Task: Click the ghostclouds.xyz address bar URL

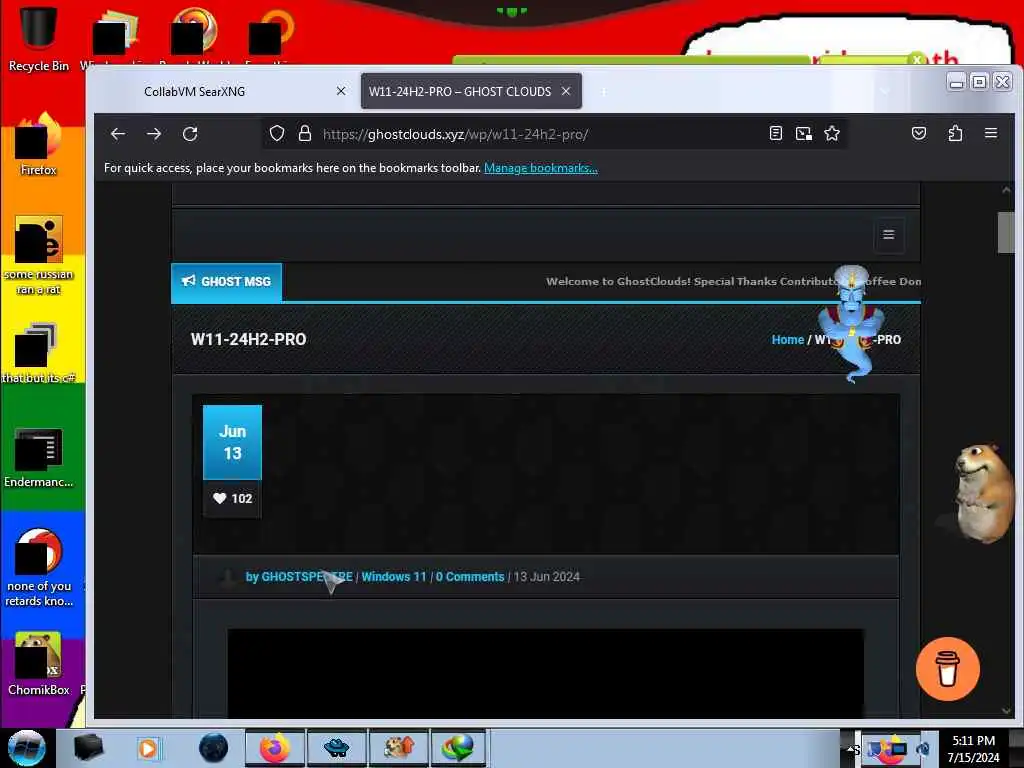Action: coord(455,134)
